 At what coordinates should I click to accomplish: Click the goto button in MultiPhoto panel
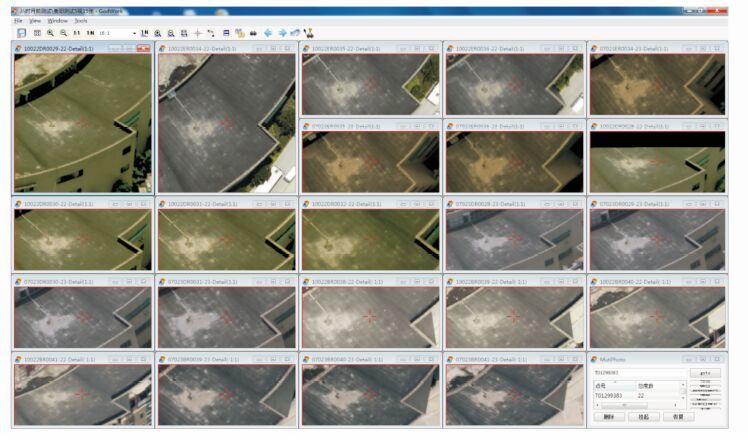(703, 373)
